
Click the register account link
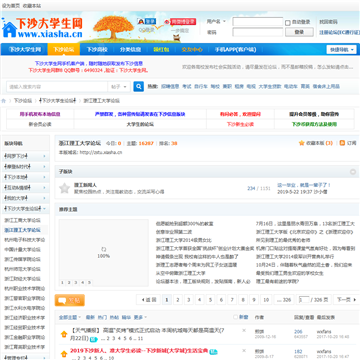pos(339,32)
